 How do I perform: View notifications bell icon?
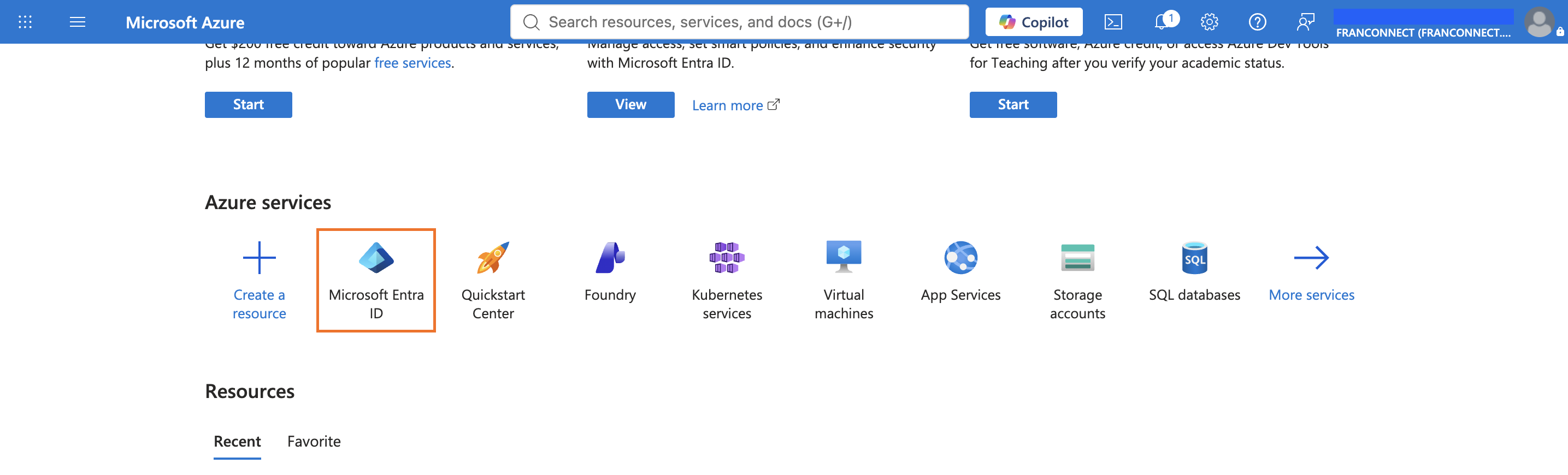pyautogui.click(x=1162, y=22)
